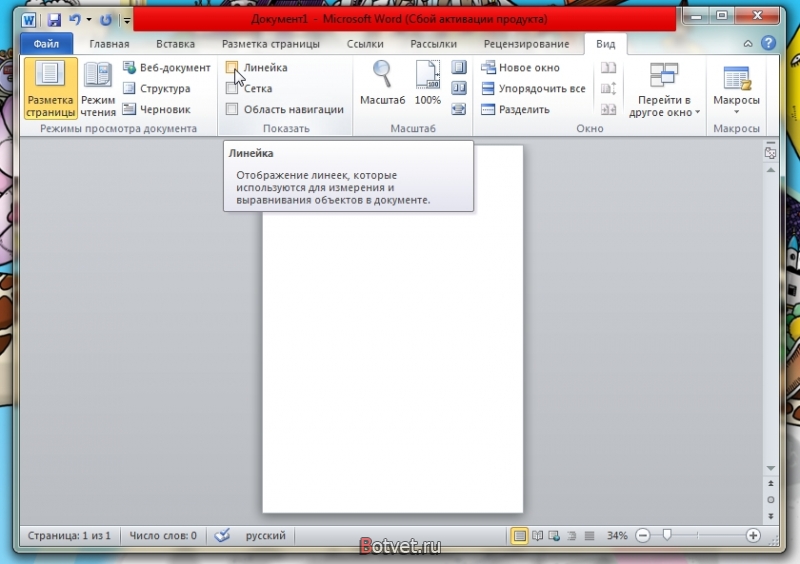Go to next page double-arrow

[x=770, y=516]
